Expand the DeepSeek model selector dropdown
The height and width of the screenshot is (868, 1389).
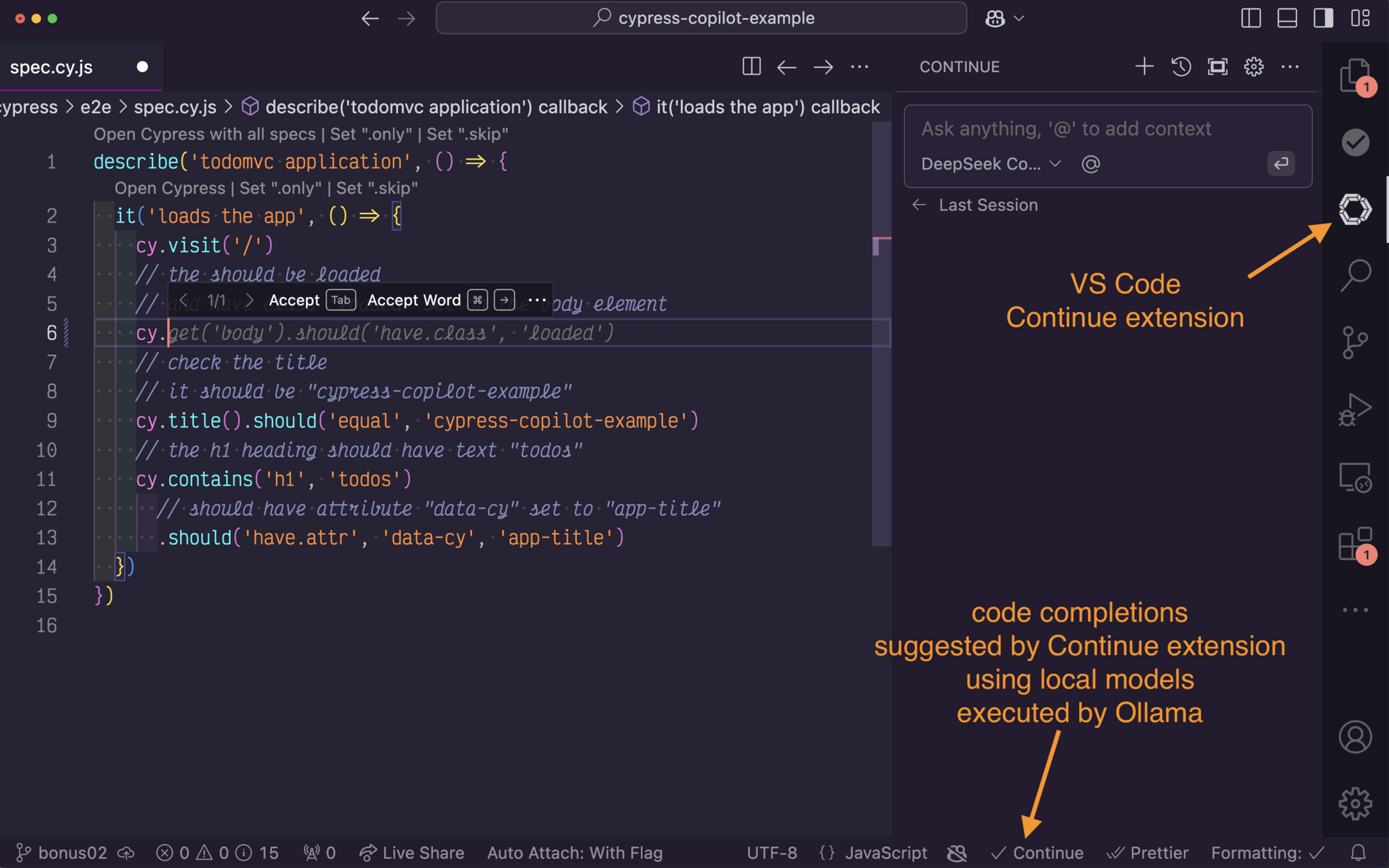(x=990, y=164)
